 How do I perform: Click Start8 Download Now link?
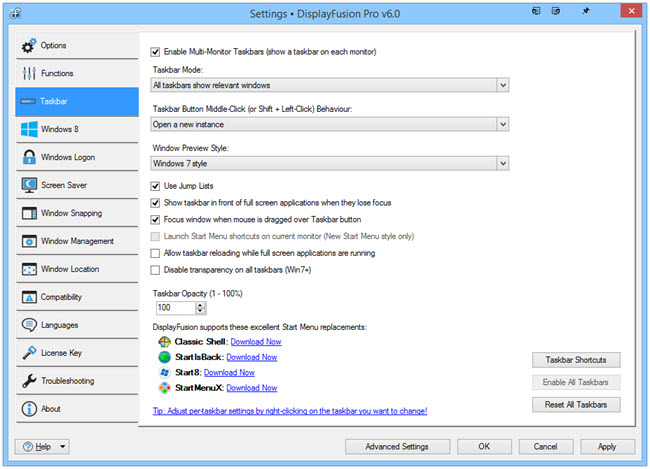coord(229,372)
